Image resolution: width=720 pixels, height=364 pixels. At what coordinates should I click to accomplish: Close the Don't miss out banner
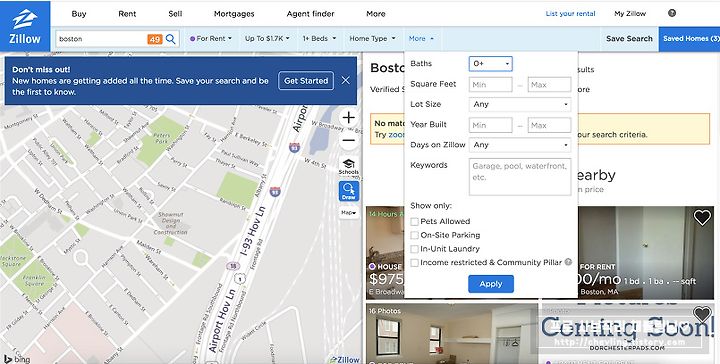346,80
